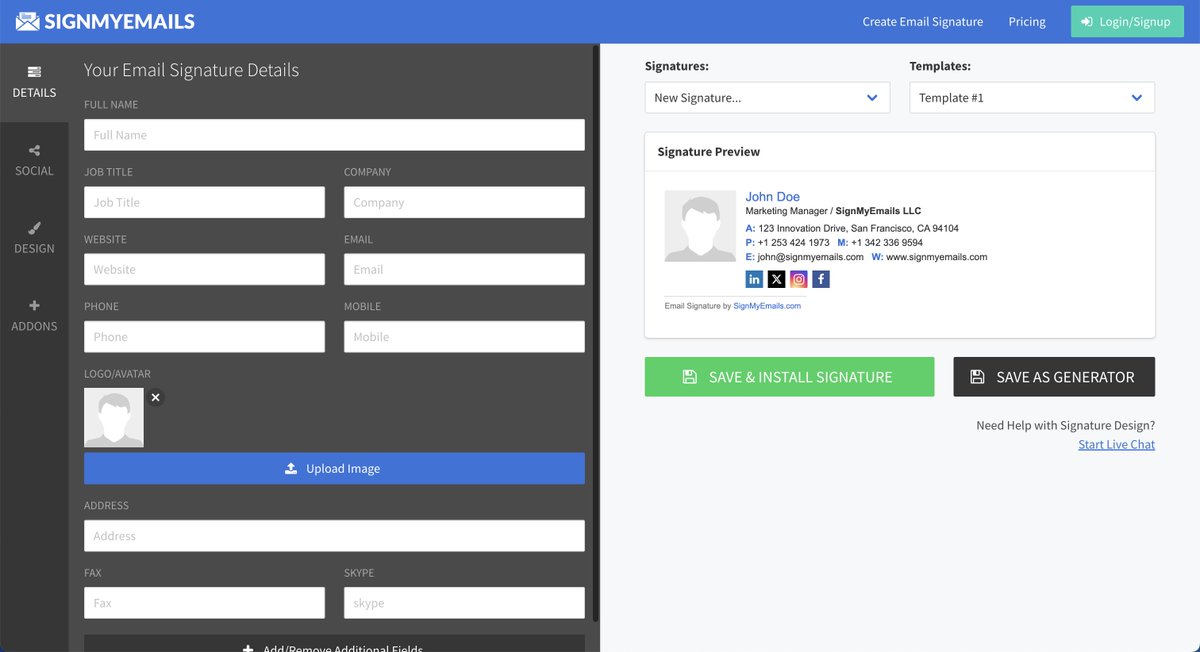Click the address line 123 Innovation Drive
The image size is (1200, 652).
(x=859, y=228)
